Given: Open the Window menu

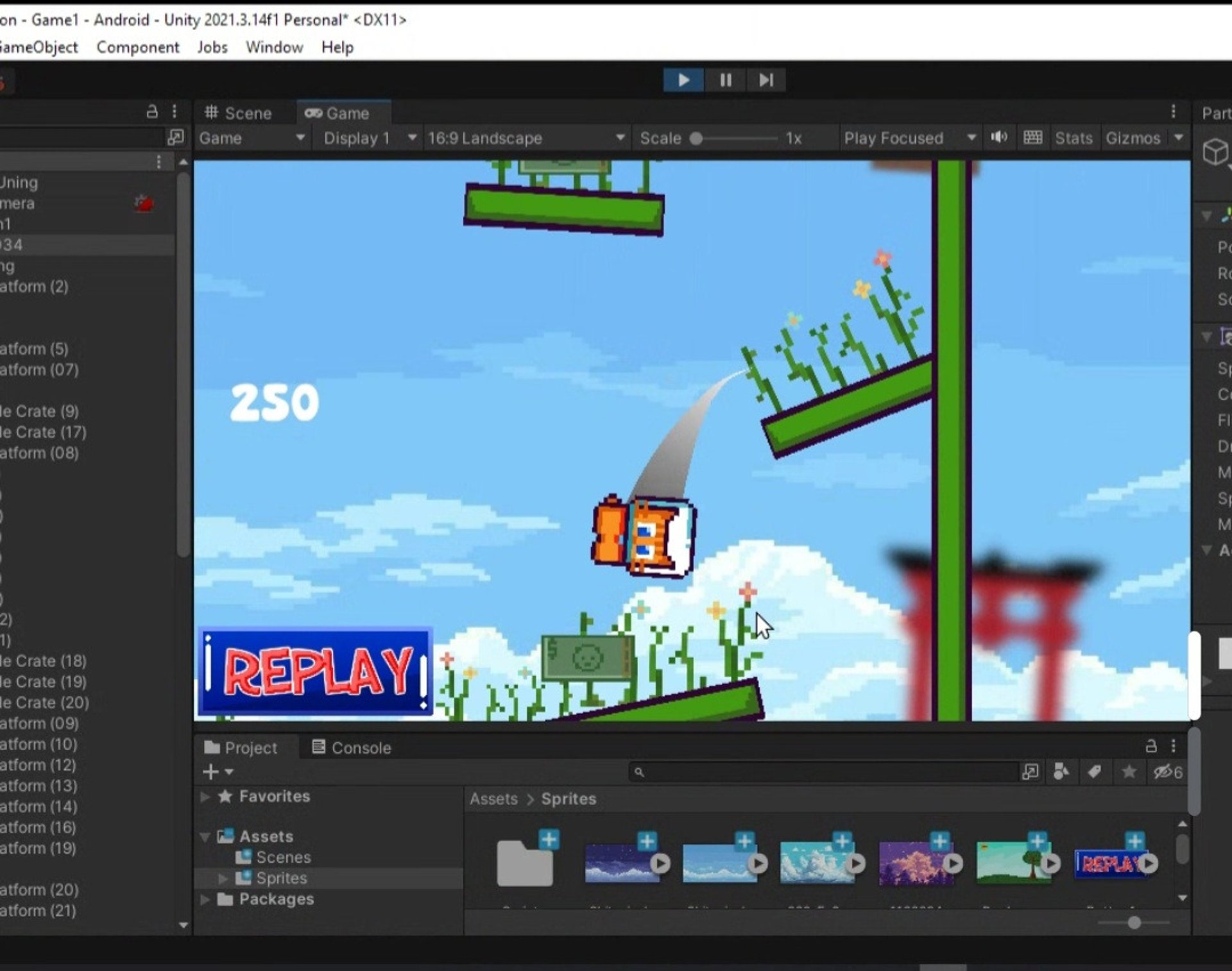Looking at the screenshot, I should [x=274, y=47].
